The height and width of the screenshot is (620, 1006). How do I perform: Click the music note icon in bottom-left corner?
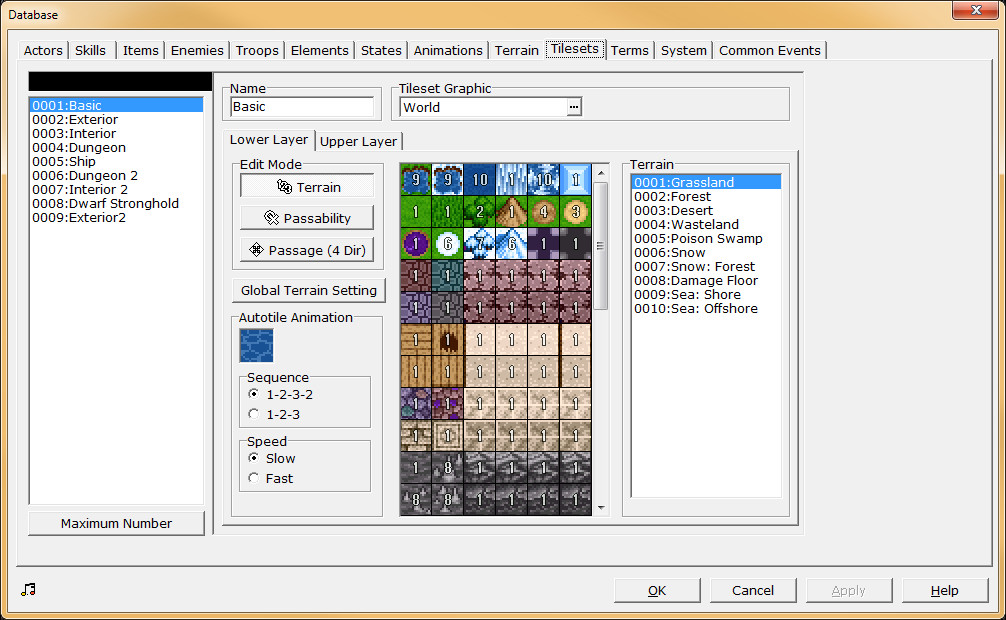[x=28, y=591]
